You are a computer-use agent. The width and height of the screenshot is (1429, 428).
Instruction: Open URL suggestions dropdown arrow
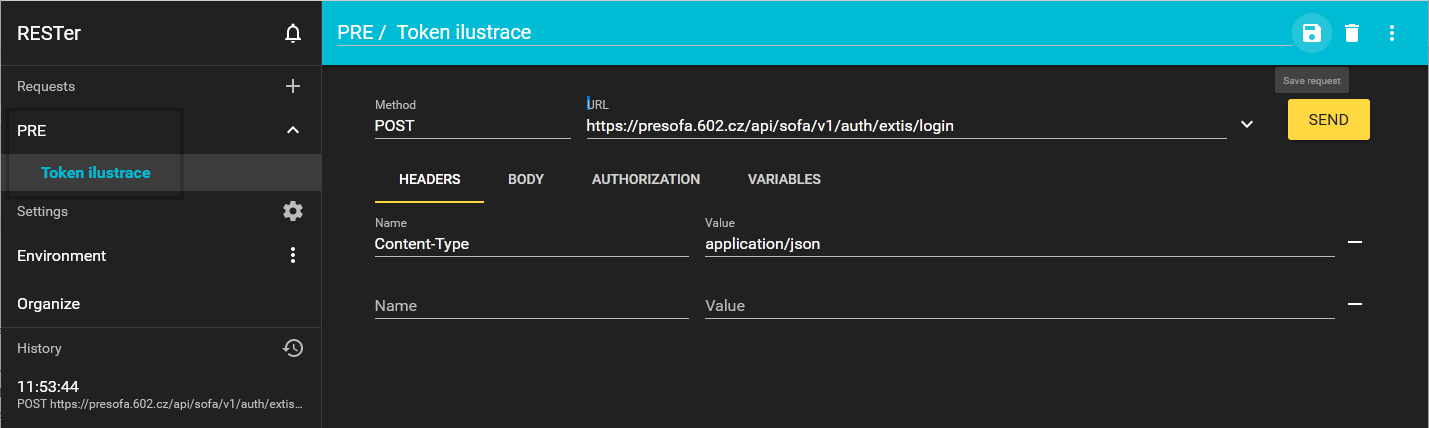pyautogui.click(x=1247, y=124)
